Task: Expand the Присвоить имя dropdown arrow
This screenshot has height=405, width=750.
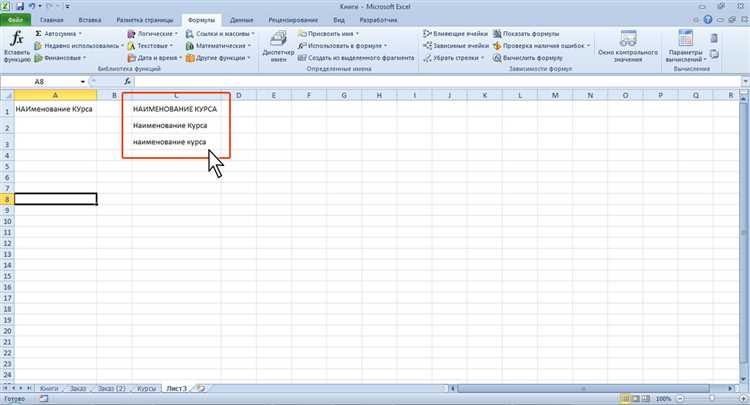Action: (x=357, y=34)
